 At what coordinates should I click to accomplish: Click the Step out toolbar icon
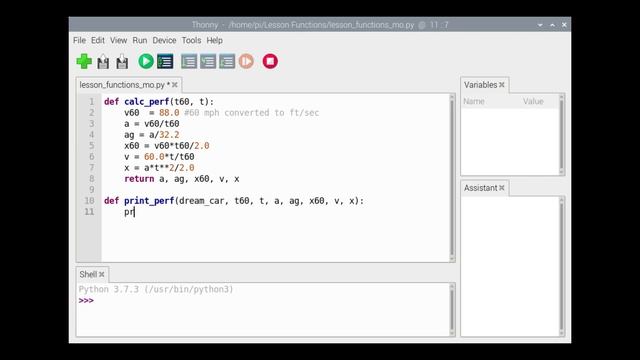pos(227,62)
